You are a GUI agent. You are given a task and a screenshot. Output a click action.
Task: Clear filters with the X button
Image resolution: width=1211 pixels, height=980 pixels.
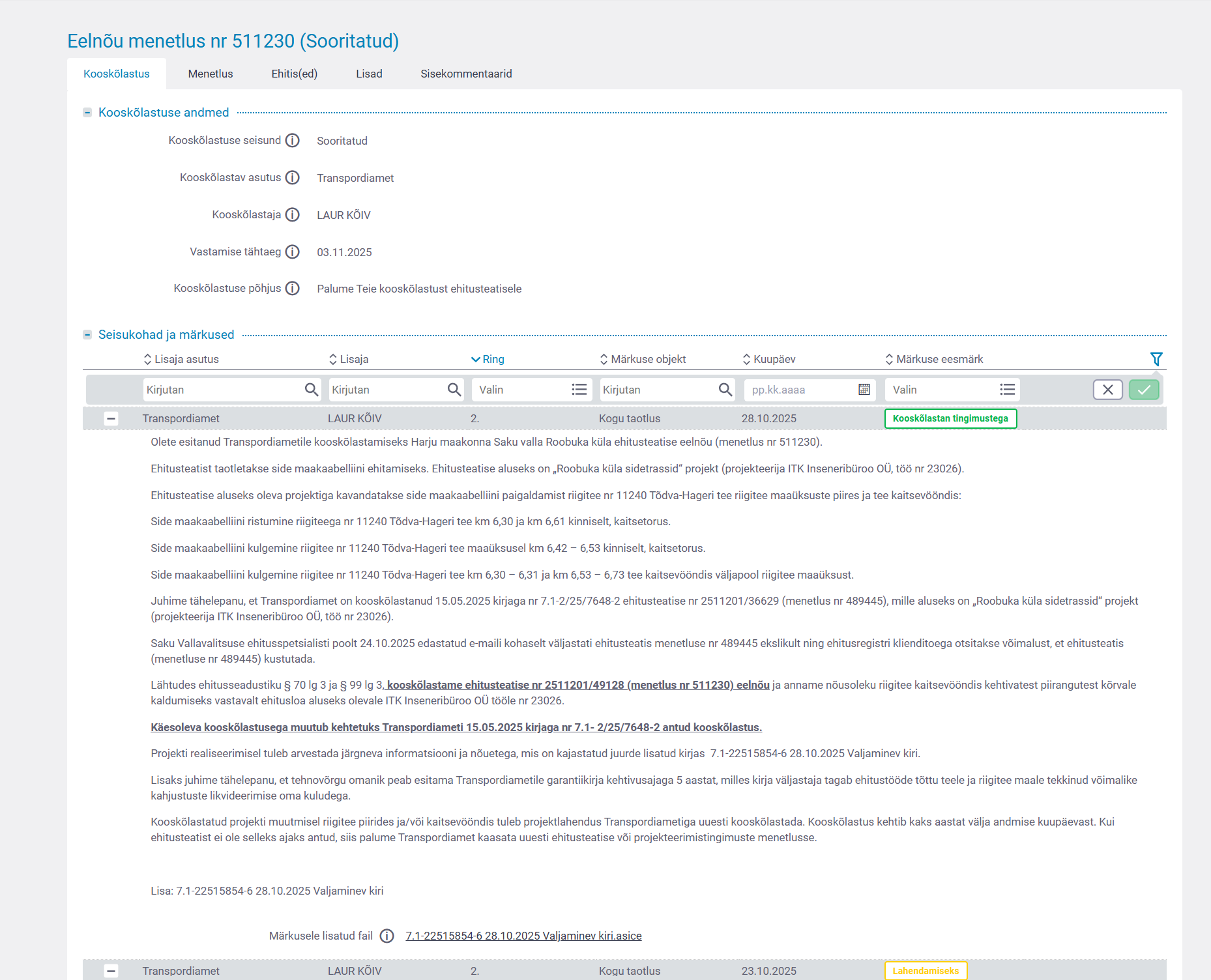click(1107, 390)
